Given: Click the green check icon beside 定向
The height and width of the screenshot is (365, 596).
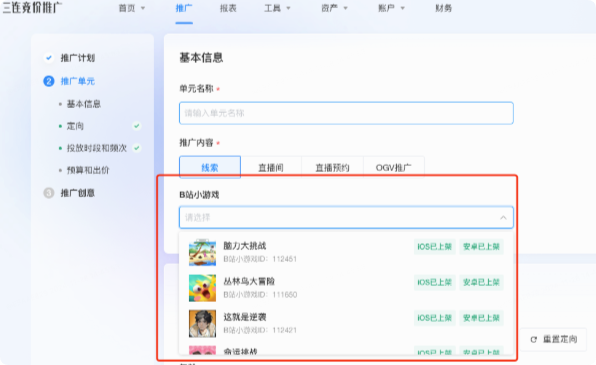Looking at the screenshot, I should [136, 126].
